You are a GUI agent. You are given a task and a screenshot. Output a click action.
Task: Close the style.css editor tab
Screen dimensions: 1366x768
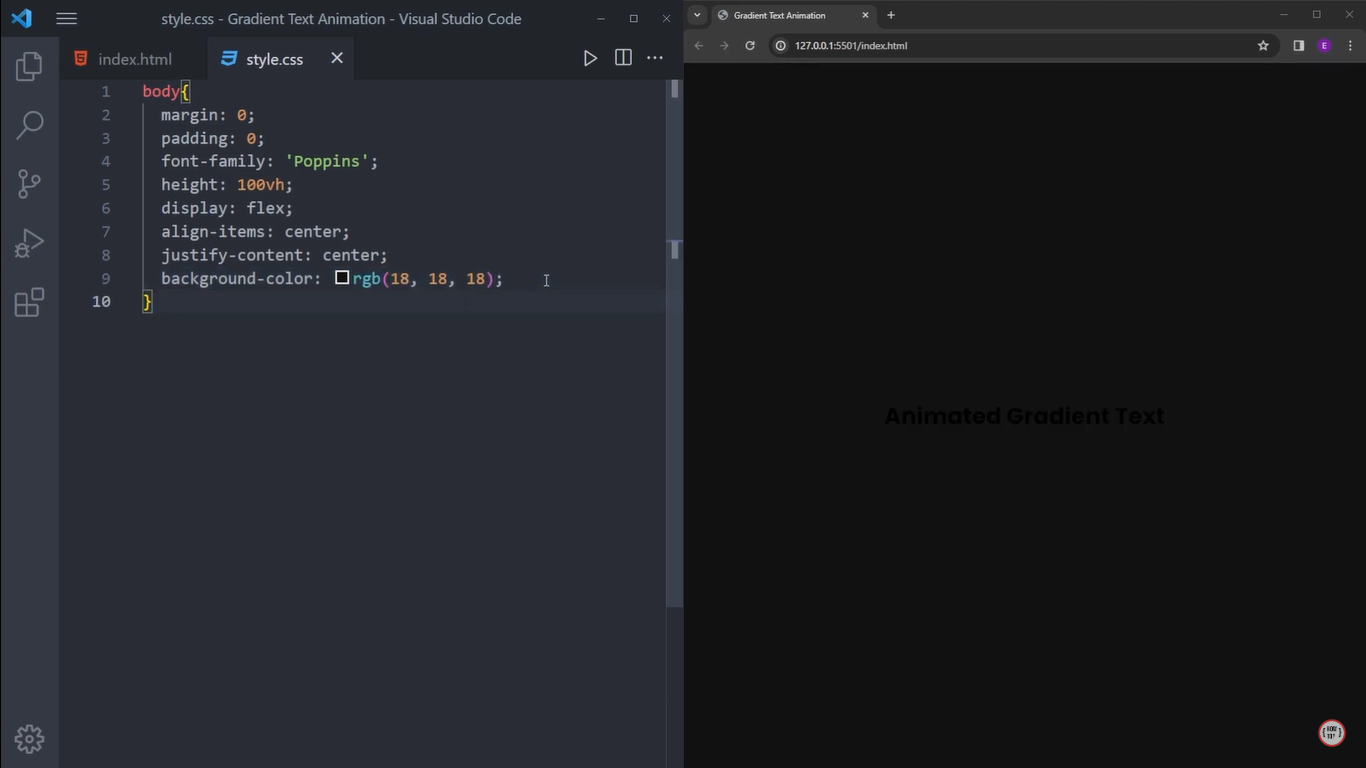[337, 58]
